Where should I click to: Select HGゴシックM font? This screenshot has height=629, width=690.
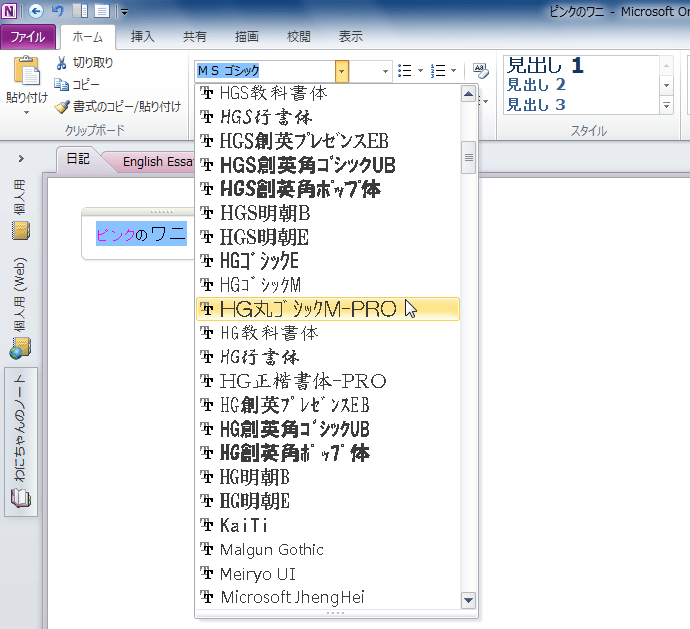328,285
